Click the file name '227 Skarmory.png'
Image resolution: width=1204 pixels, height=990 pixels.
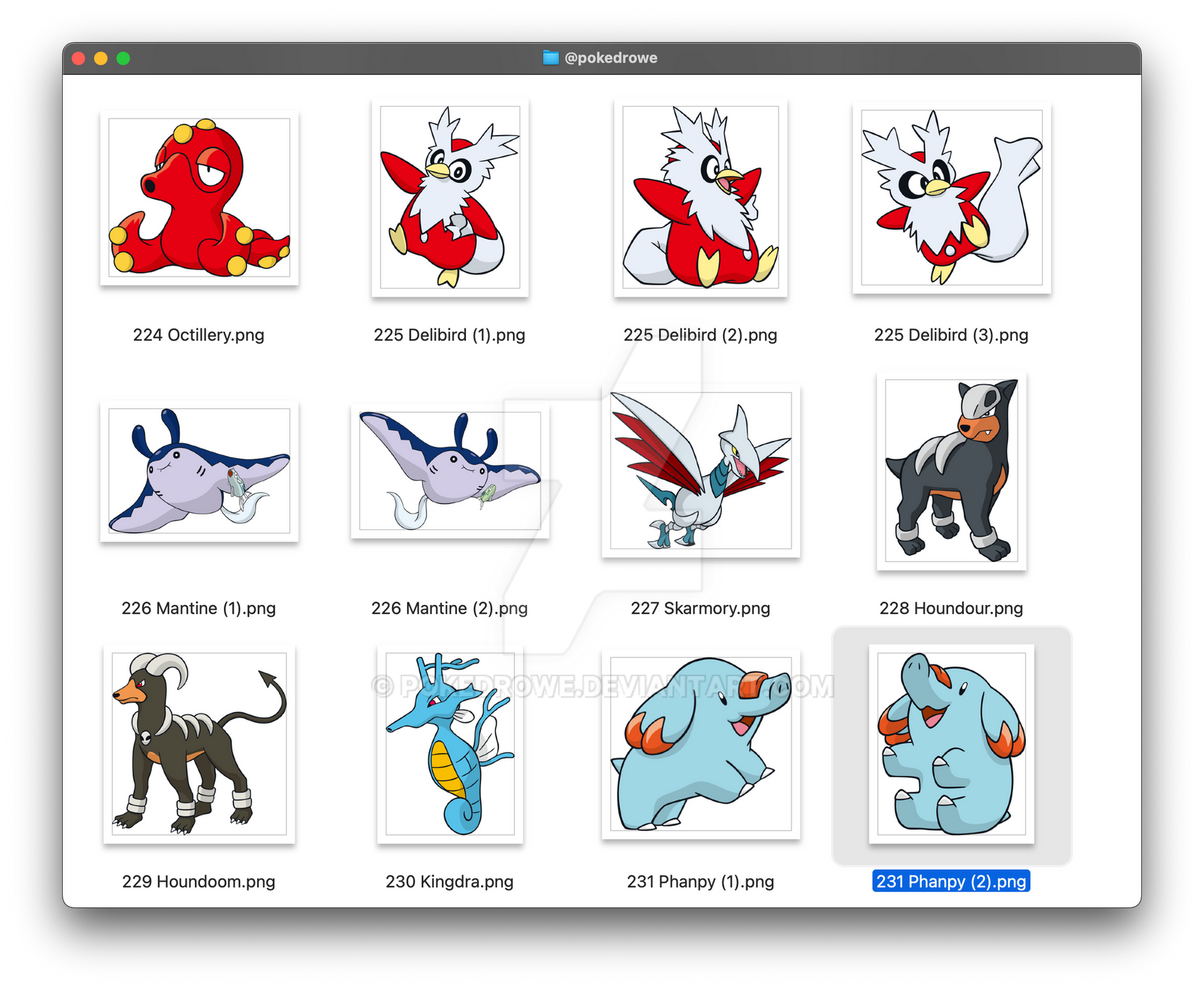pyautogui.click(x=700, y=608)
